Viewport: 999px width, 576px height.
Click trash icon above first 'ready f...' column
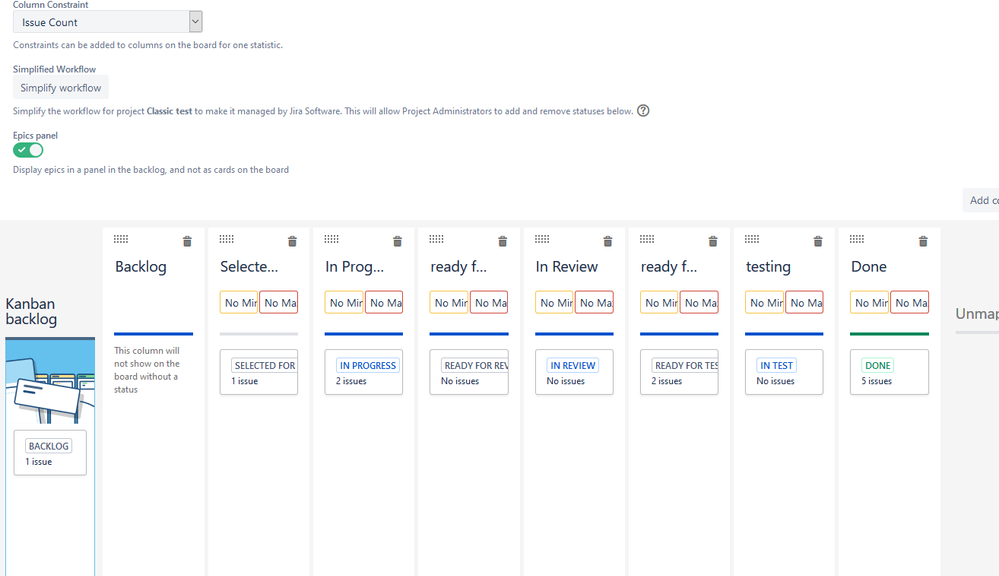click(503, 241)
